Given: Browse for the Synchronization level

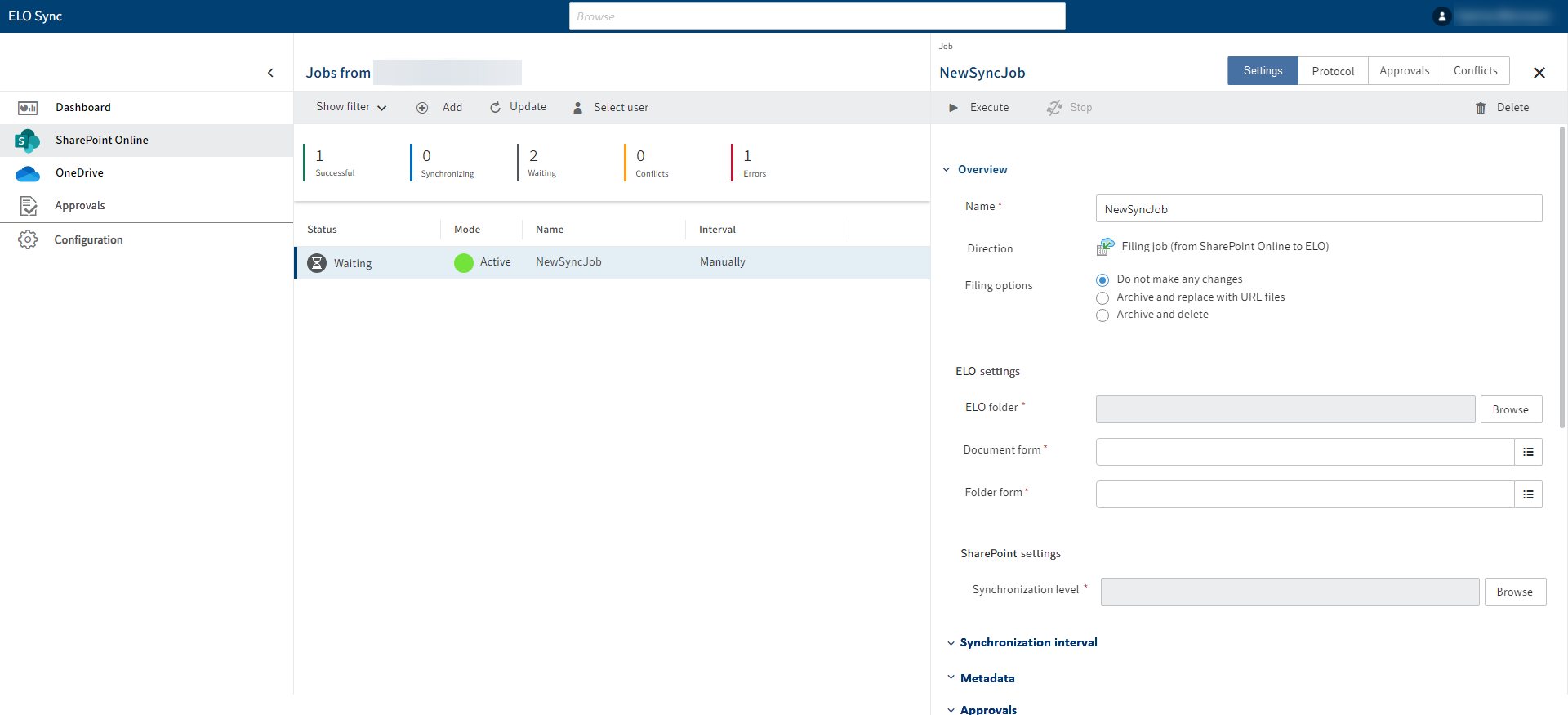Looking at the screenshot, I should [1515, 592].
